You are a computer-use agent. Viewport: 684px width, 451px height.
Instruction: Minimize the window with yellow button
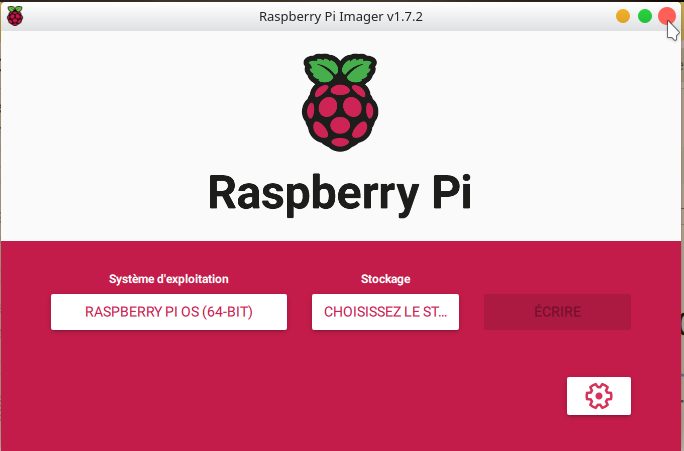[622, 16]
